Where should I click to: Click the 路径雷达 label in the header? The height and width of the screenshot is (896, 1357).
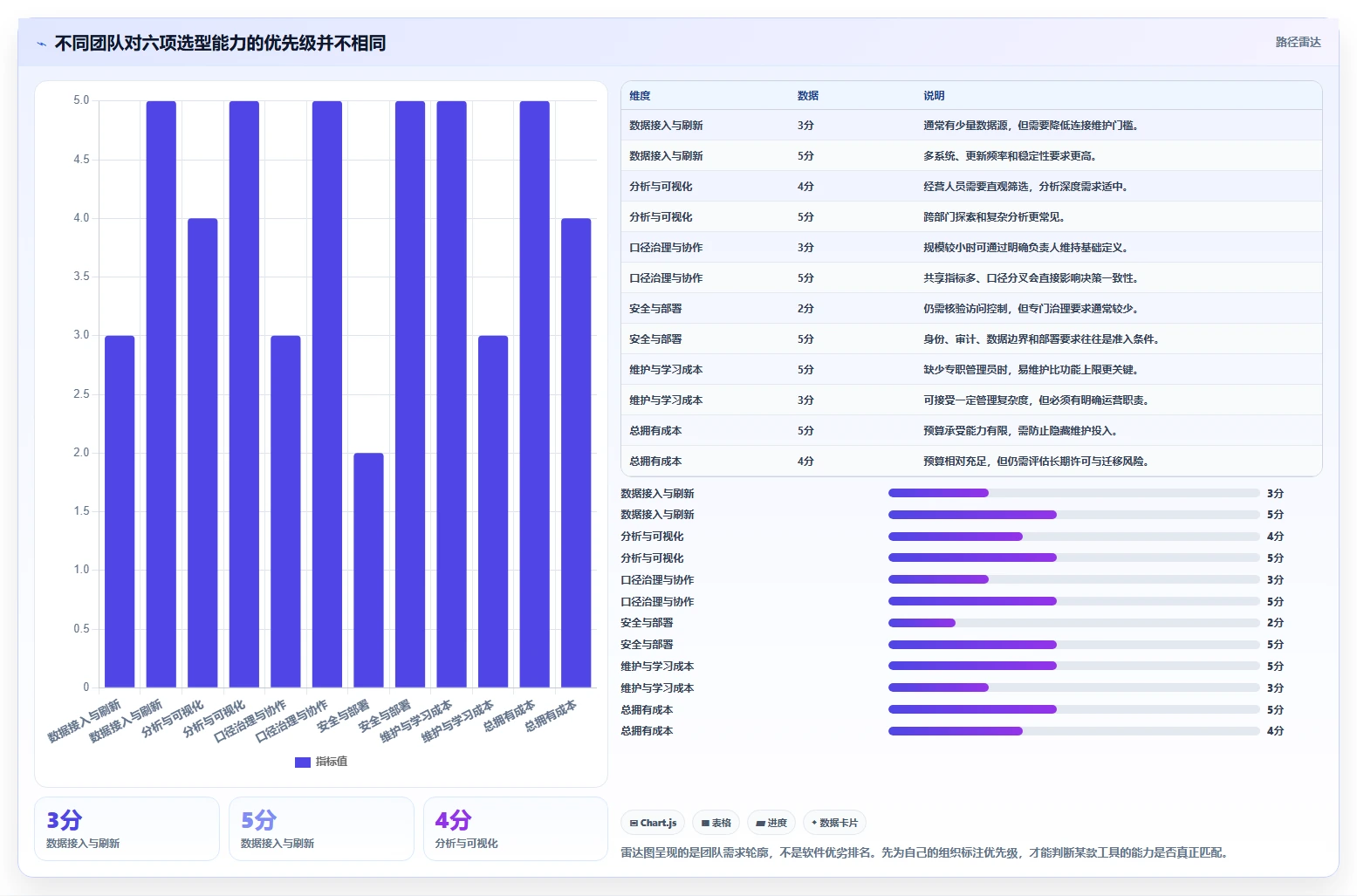(x=1298, y=42)
